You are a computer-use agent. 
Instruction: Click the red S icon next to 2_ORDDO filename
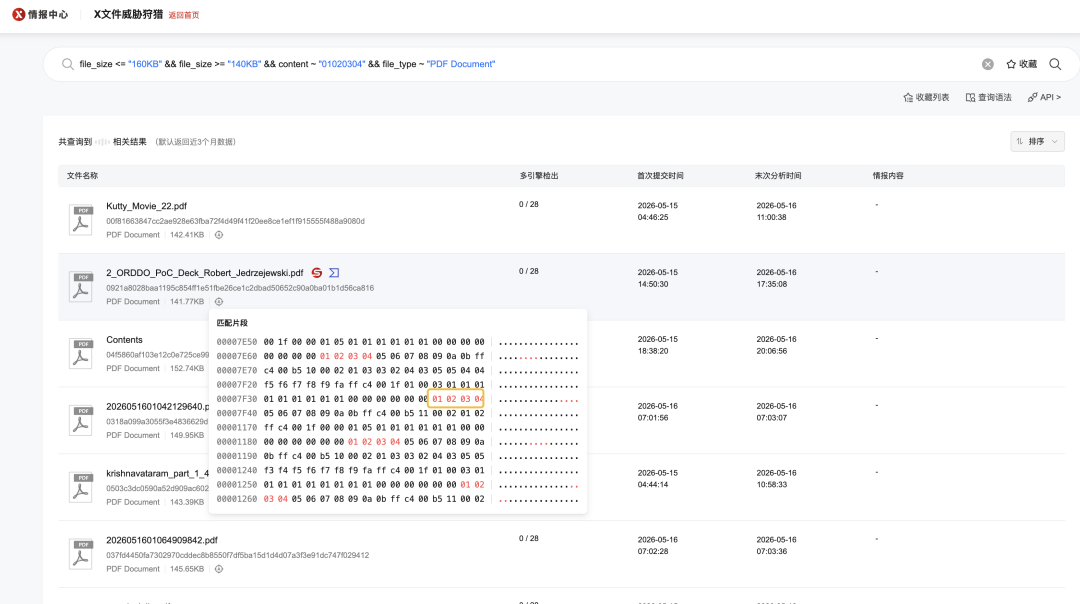317,273
